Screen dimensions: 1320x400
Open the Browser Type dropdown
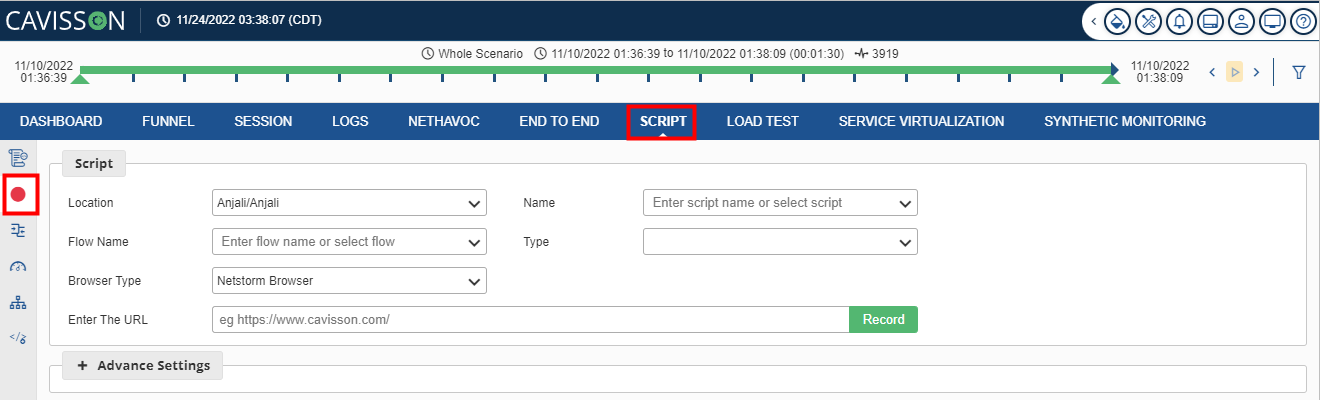tap(350, 281)
